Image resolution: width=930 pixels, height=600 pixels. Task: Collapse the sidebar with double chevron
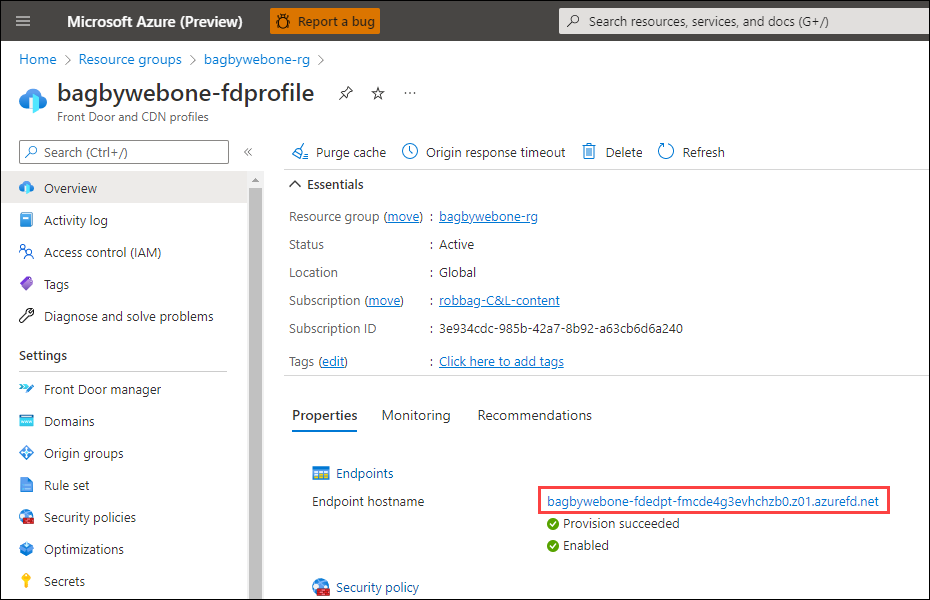point(248,152)
